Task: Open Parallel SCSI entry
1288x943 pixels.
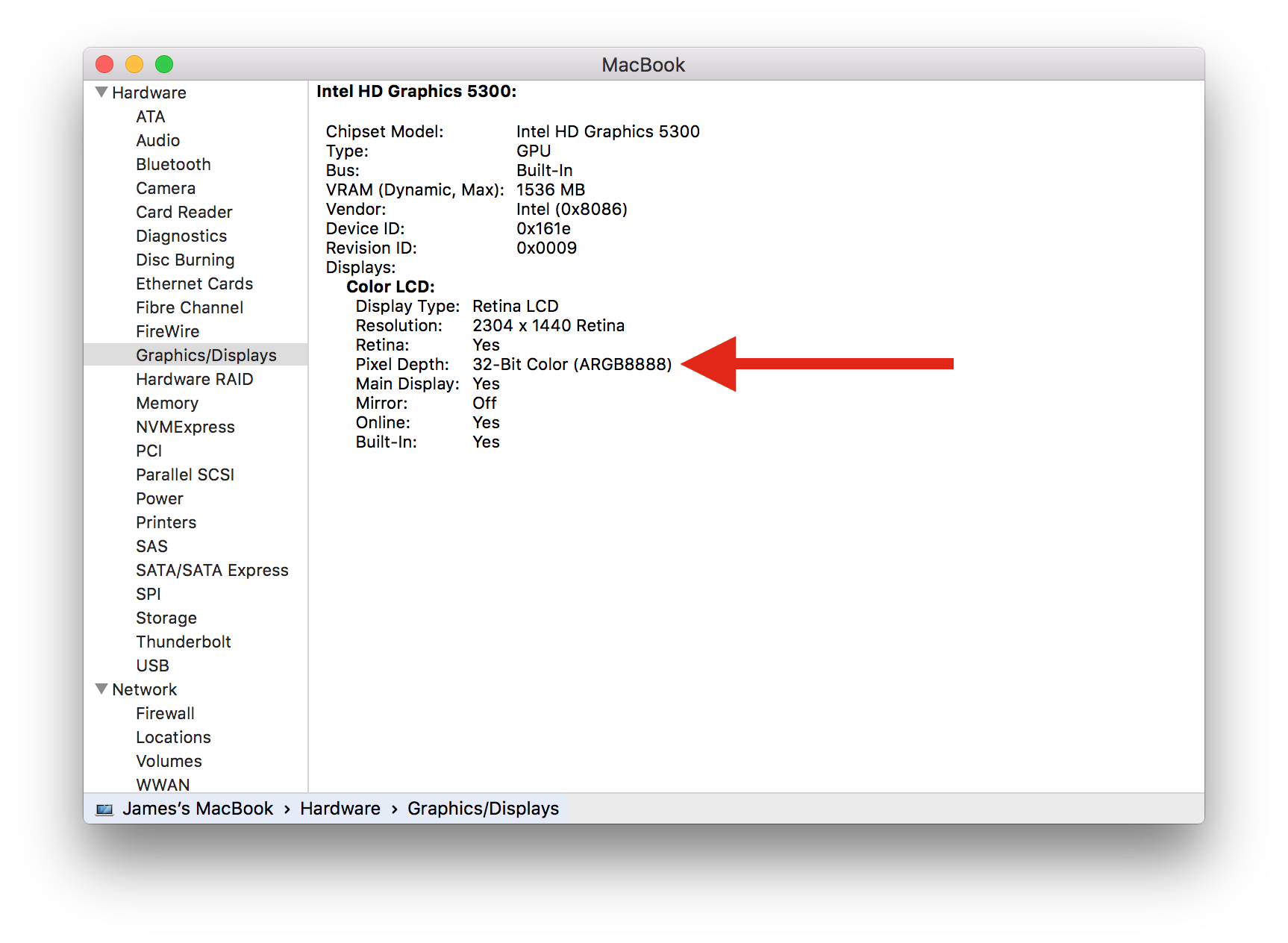Action: [x=185, y=474]
